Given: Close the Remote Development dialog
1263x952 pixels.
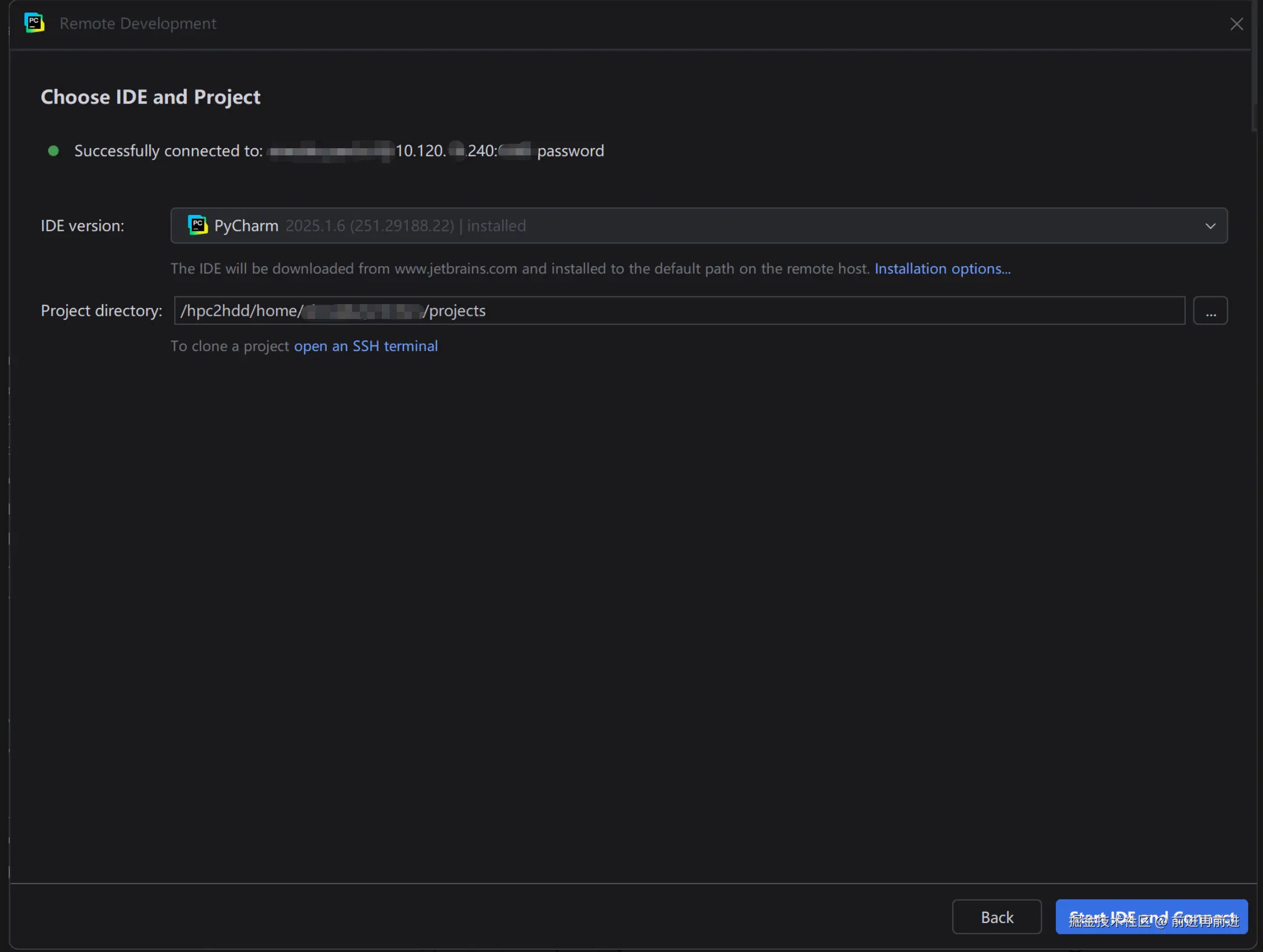Looking at the screenshot, I should tap(1236, 24).
